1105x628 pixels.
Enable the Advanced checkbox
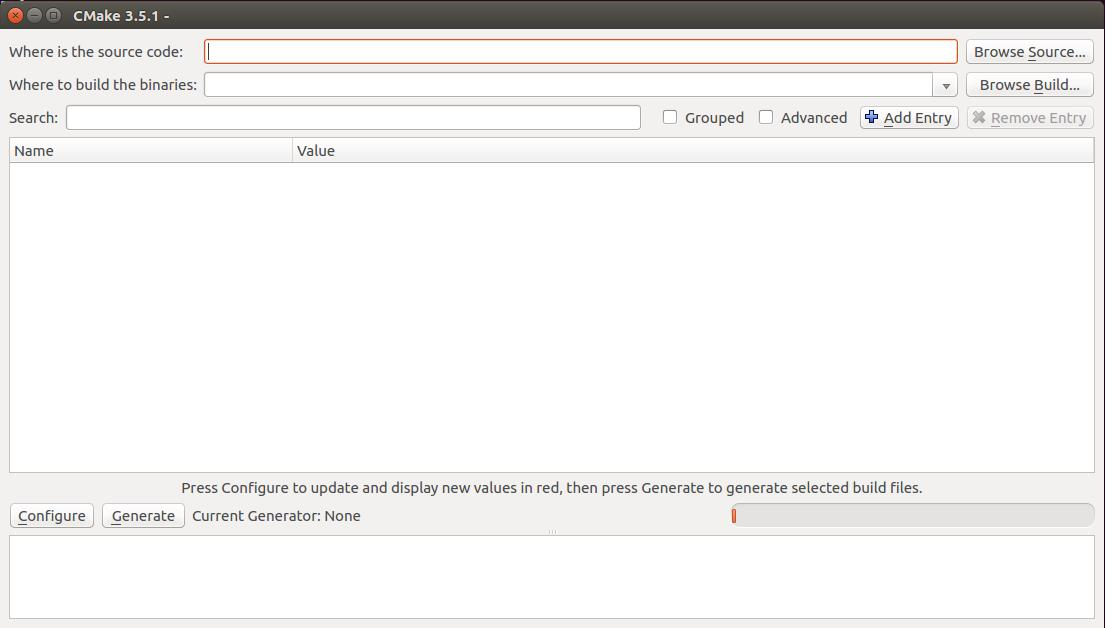766,117
